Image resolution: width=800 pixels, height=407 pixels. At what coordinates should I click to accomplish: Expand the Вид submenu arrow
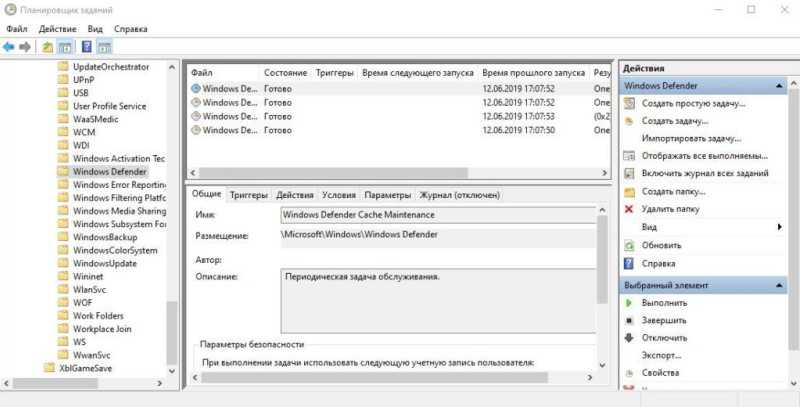coord(780,227)
